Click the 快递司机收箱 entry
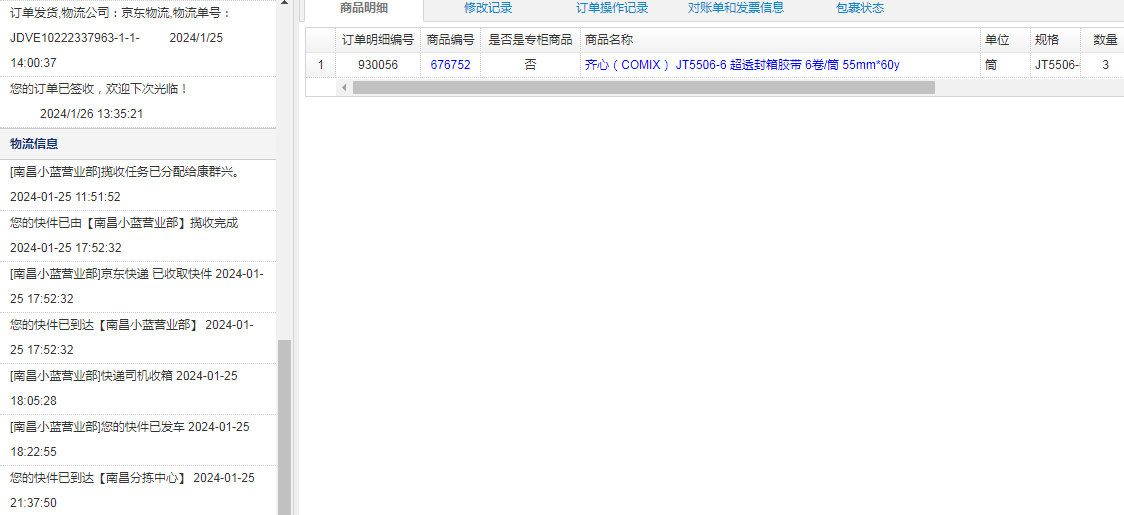Viewport: 1124px width, 515px height. point(138,388)
